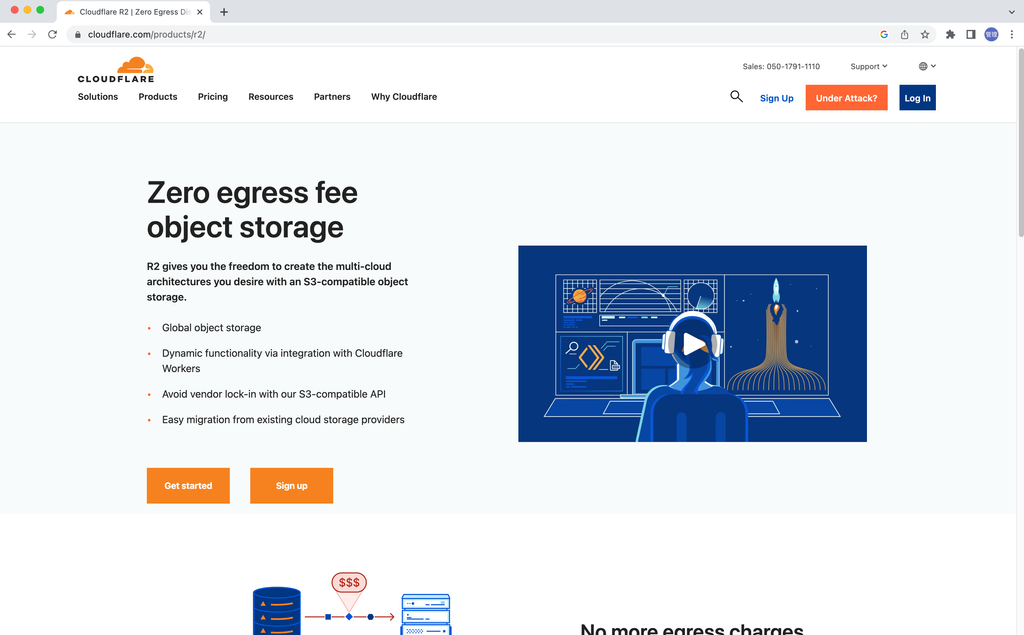Screen dimensions: 1024x635
Task: Click the browser profile avatar icon
Action: point(991,33)
